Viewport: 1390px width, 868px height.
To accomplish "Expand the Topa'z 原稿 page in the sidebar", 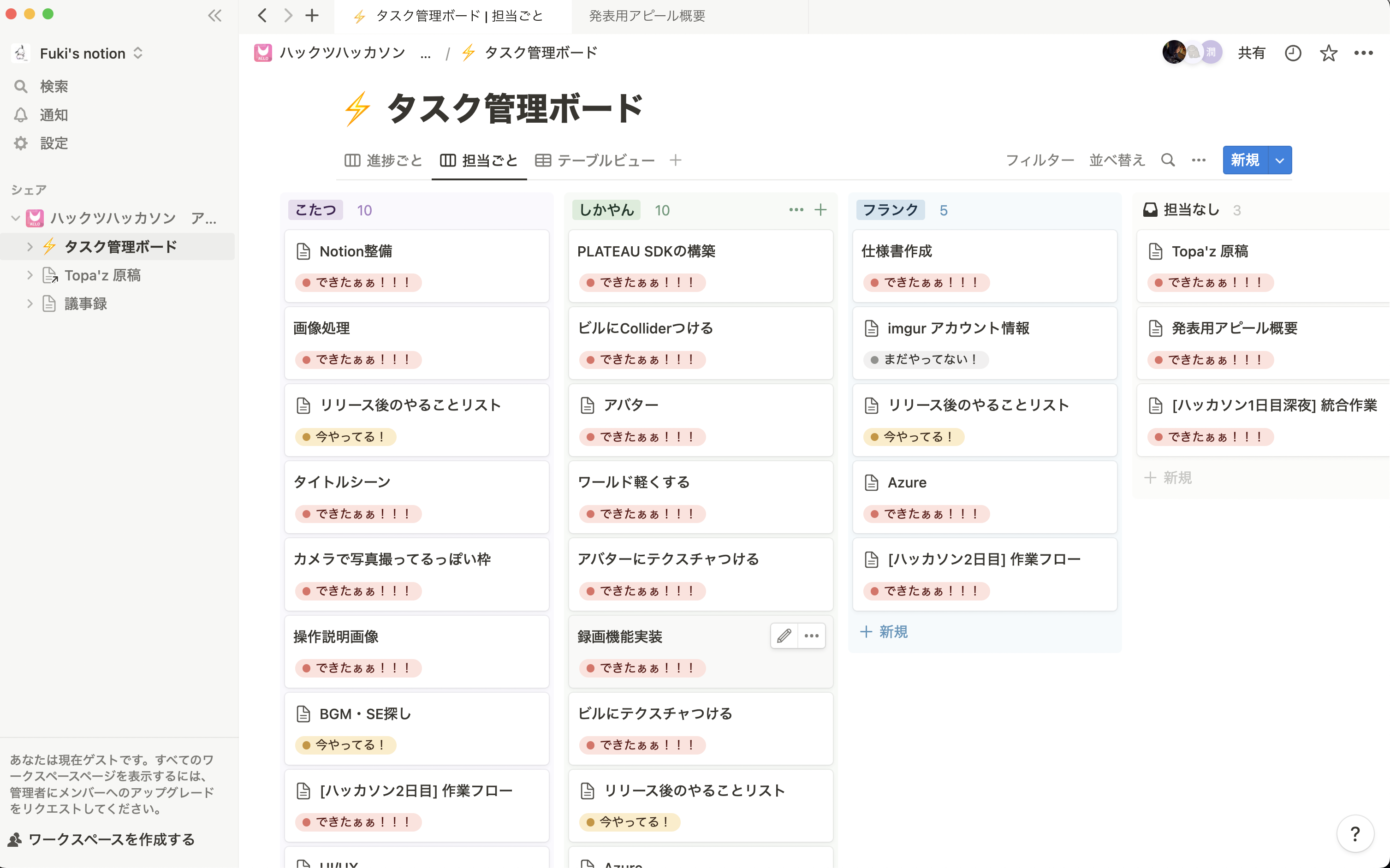I will [30, 275].
